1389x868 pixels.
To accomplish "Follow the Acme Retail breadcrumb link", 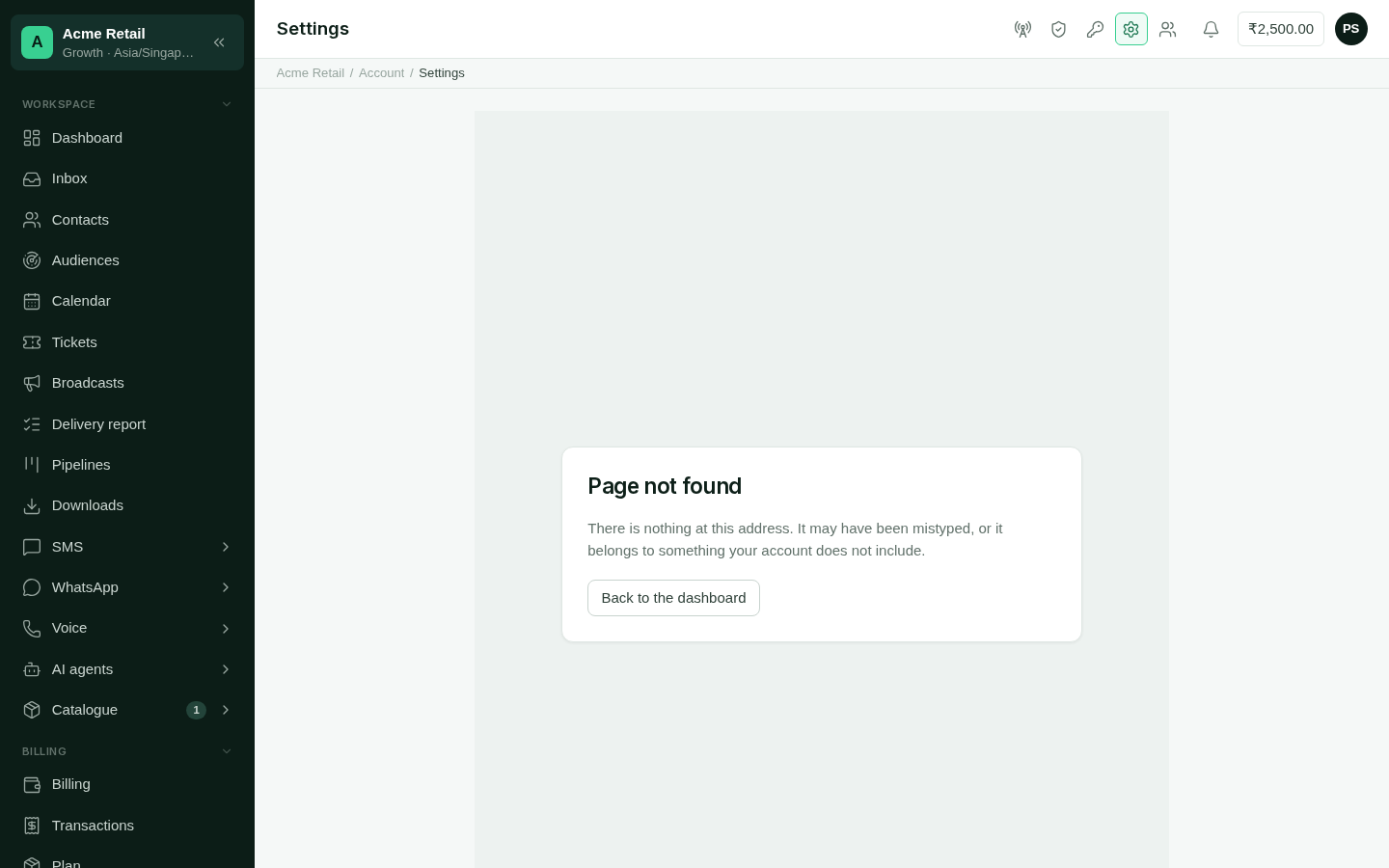I will coord(310,73).
